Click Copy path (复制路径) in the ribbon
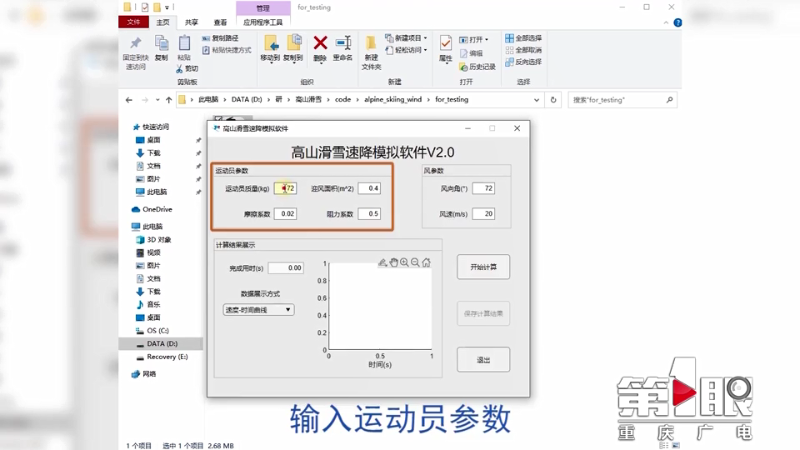The width and height of the screenshot is (800, 450). tap(220, 38)
